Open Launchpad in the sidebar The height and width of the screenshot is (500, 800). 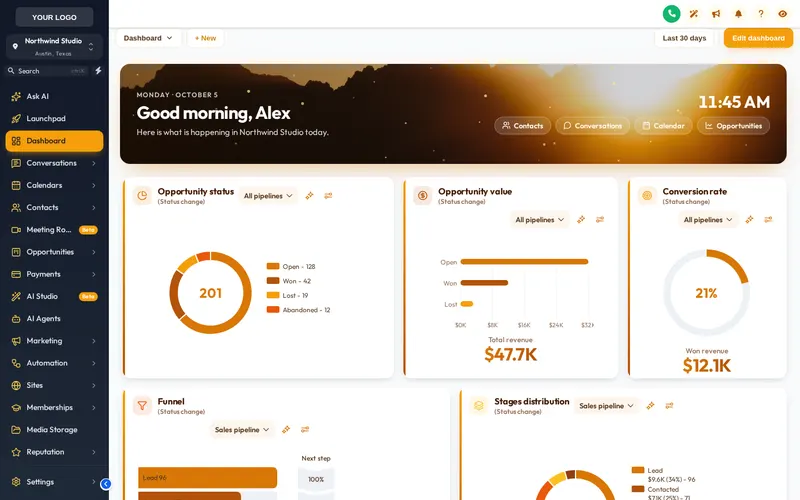54,118
